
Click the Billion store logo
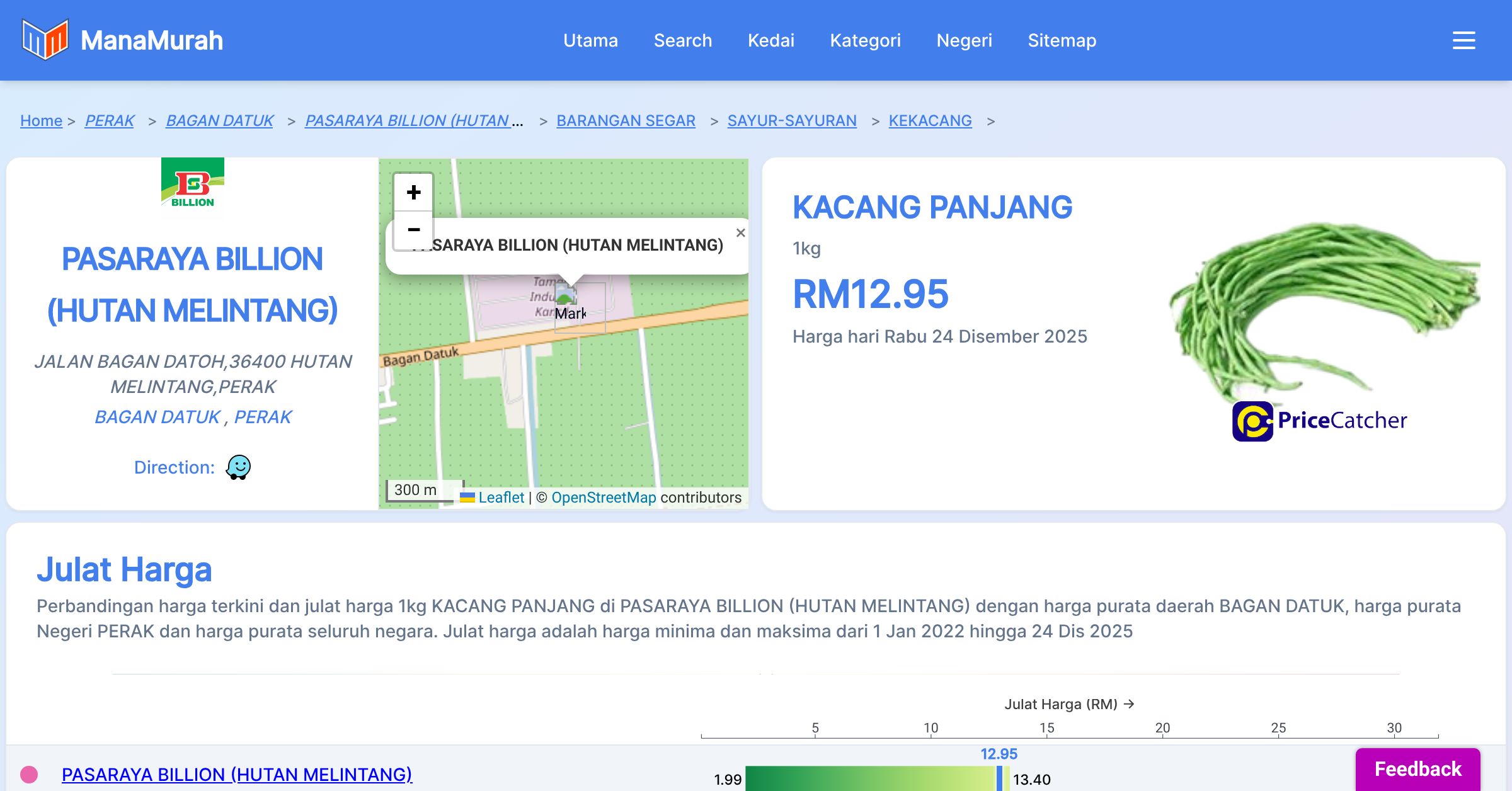point(193,187)
